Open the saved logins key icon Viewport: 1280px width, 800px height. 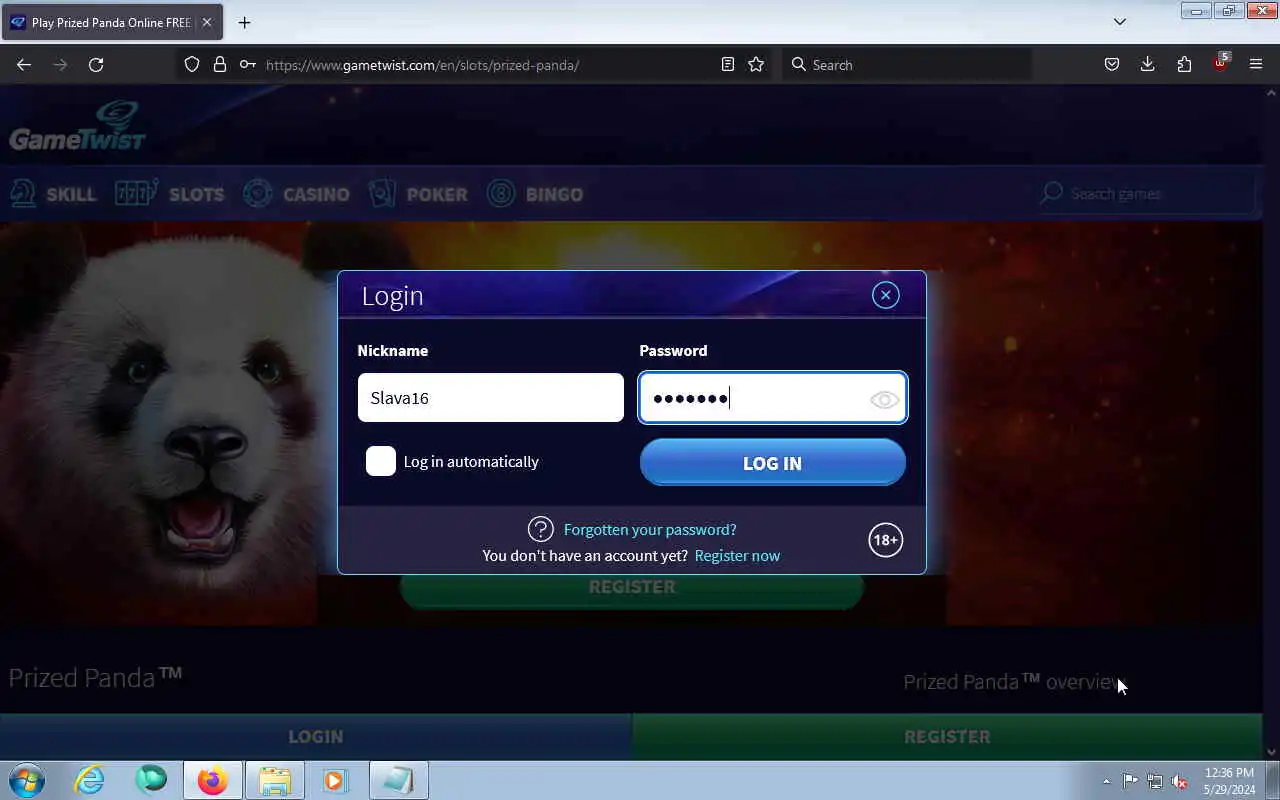click(247, 64)
